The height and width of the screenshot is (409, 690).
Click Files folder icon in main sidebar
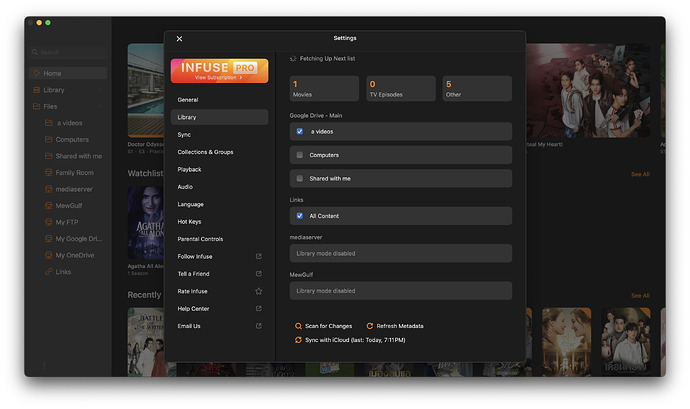point(37,106)
